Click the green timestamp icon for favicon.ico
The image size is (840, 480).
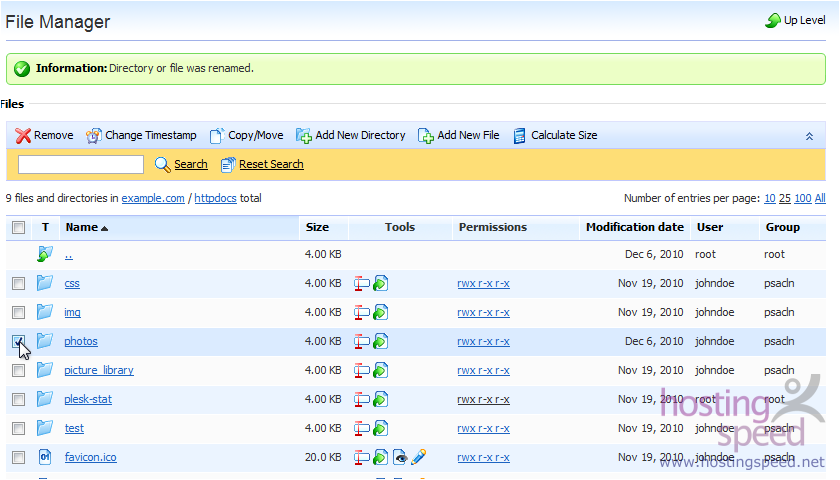pyautogui.click(x=380, y=457)
